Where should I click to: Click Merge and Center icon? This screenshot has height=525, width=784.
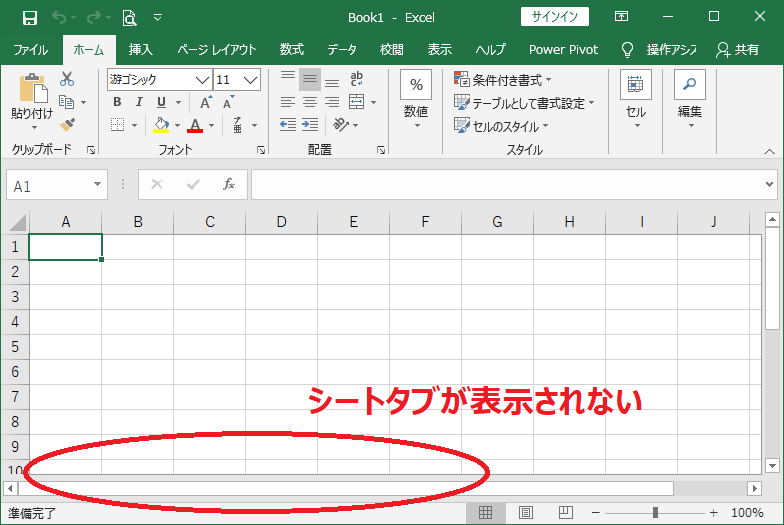pos(356,102)
